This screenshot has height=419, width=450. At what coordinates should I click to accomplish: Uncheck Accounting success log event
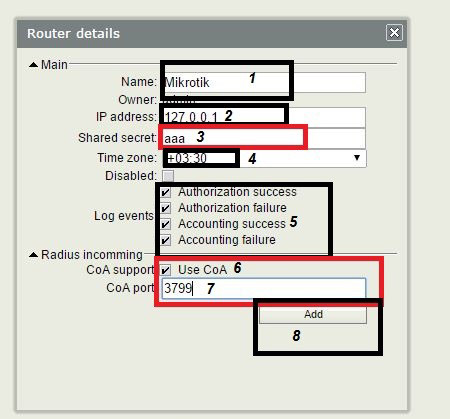166,224
